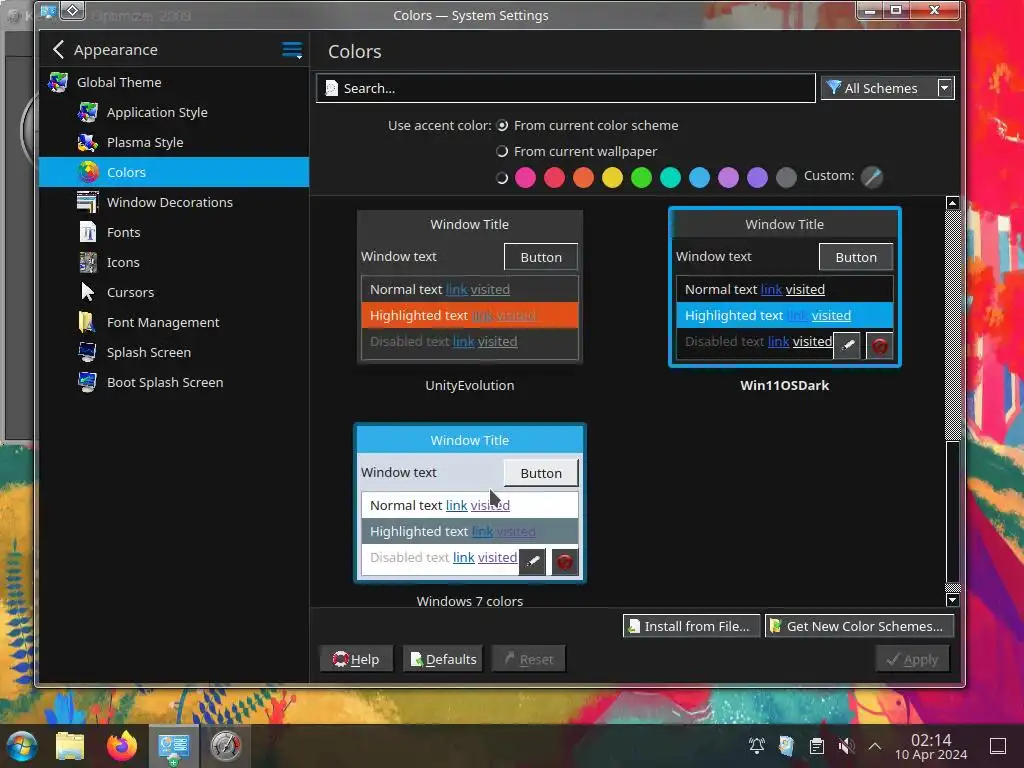Screen dimensions: 1024x768
Task: Pick the pink accent color
Action: click(525, 177)
